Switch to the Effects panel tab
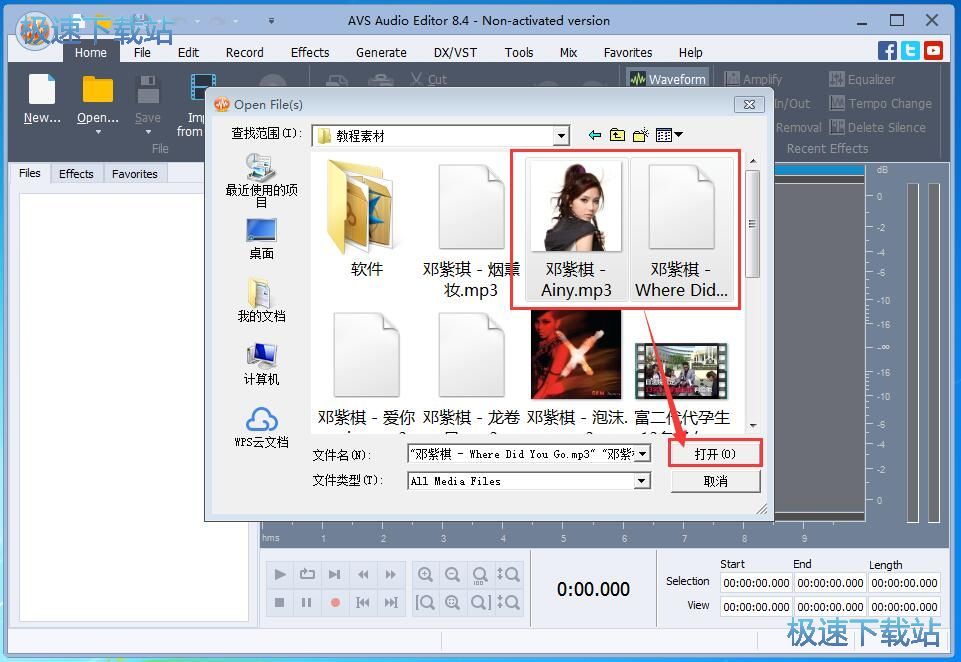961x662 pixels. point(76,174)
